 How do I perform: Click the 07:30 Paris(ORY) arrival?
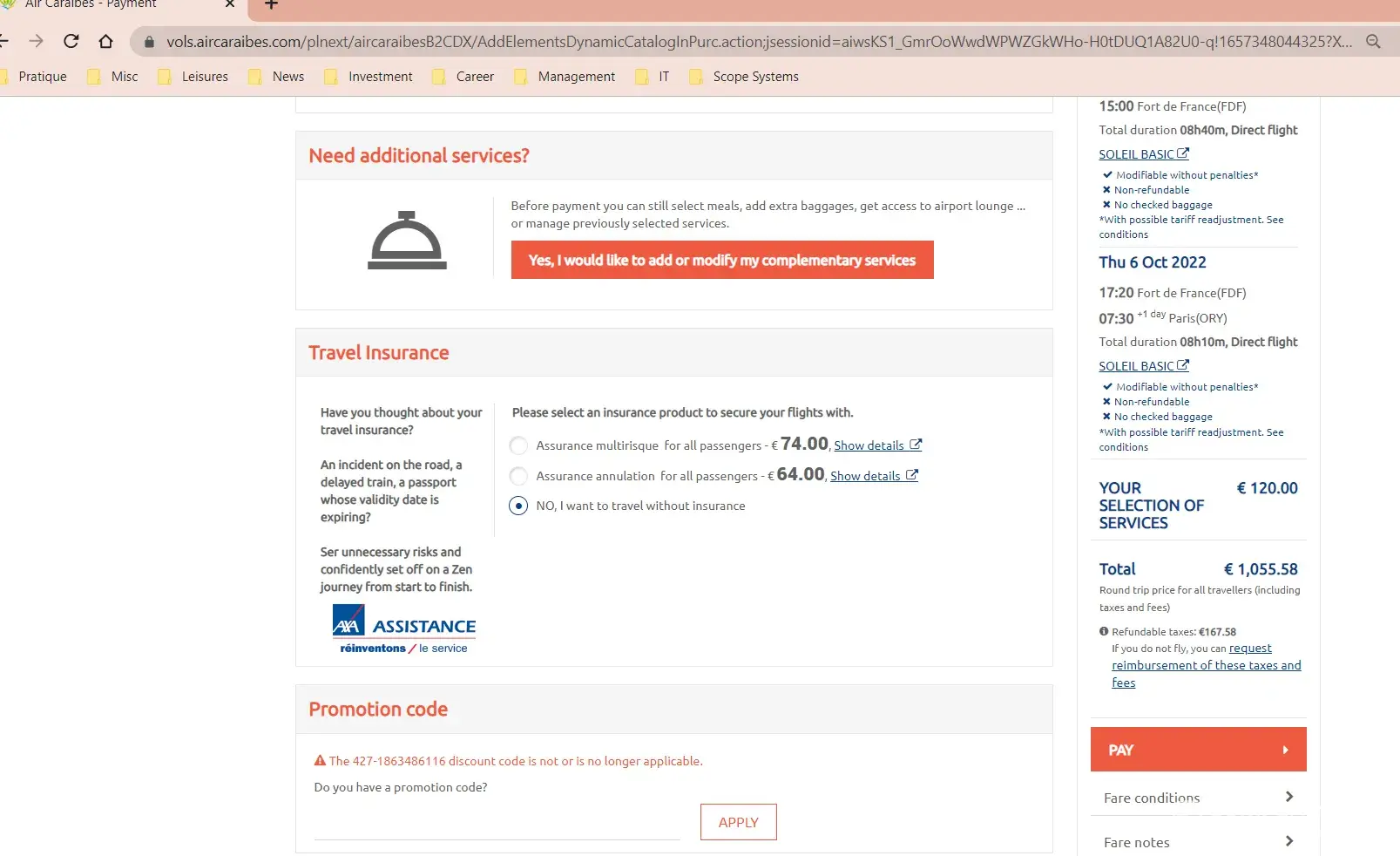(1163, 318)
